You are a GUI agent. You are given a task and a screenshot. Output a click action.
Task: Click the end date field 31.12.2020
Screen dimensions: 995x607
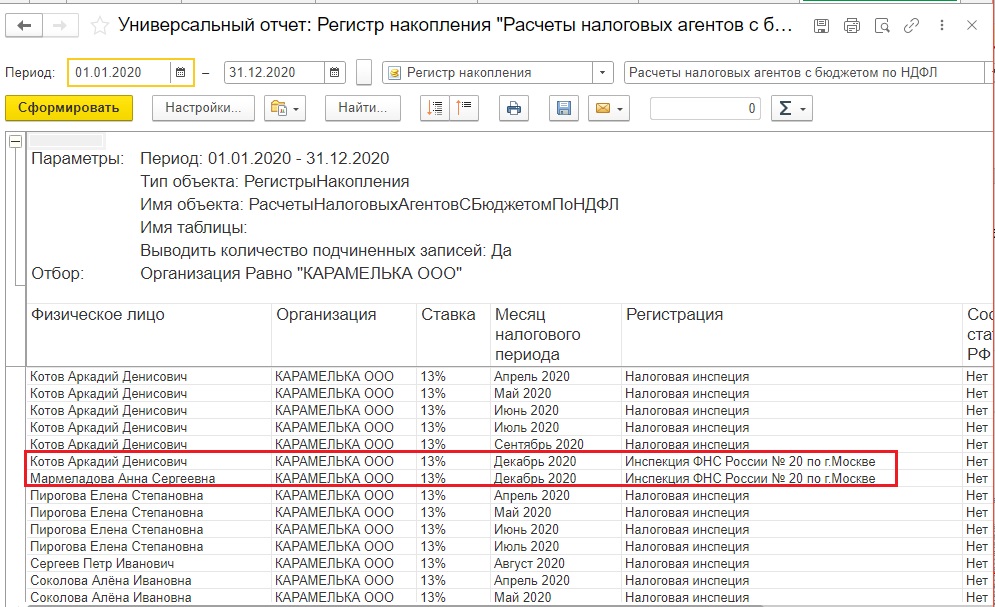coord(274,72)
